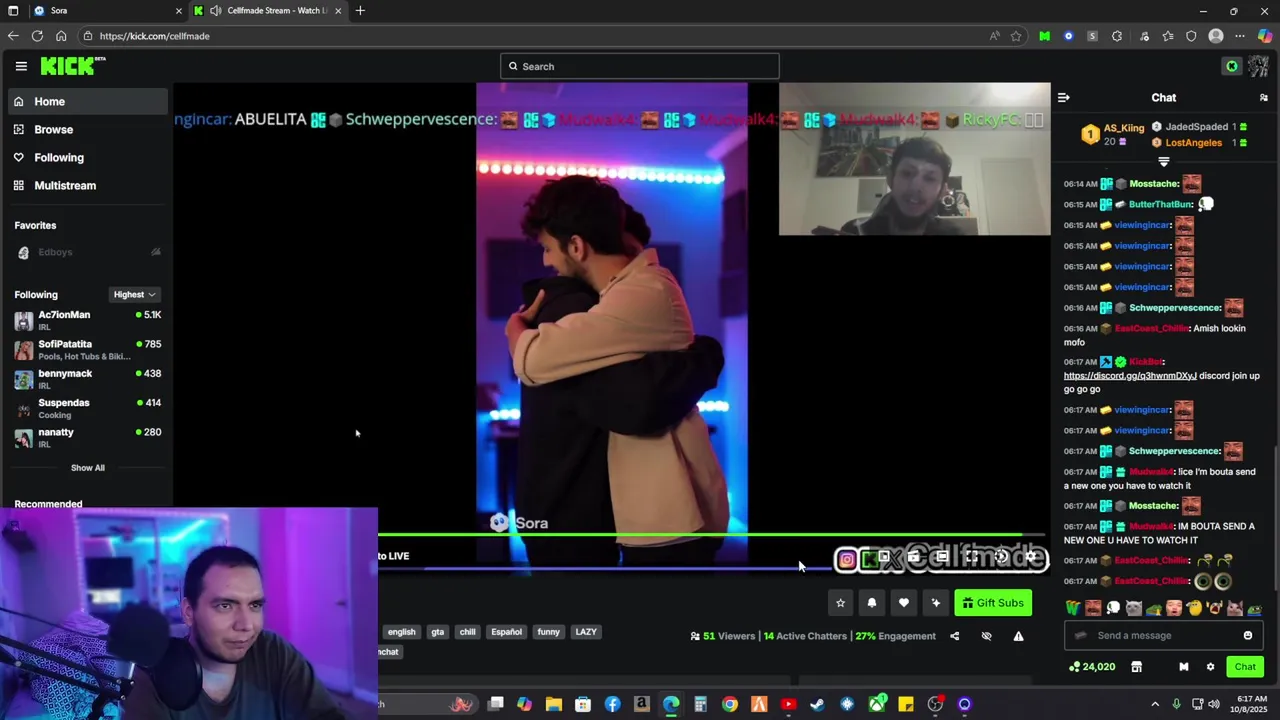The width and height of the screenshot is (1280, 720).
Task: Open chat settings gear
Action: [x=1210, y=667]
